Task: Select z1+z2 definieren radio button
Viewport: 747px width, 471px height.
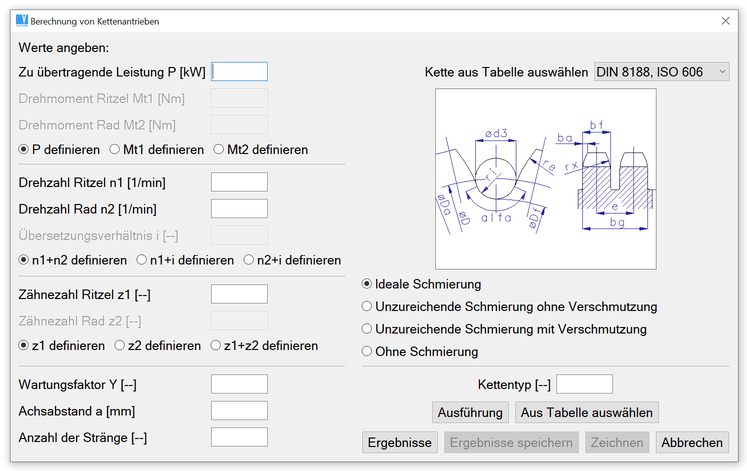Action: coord(216,346)
